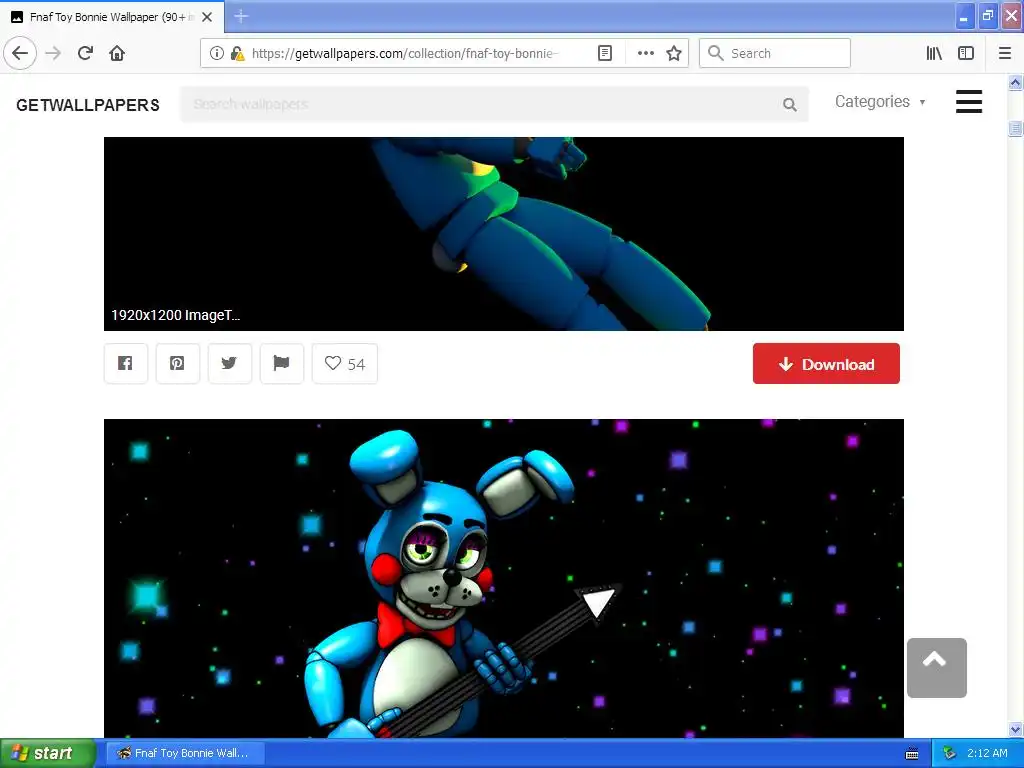The image size is (1024, 768).
Task: Click the 2:12 AM clock
Action: tap(987, 753)
